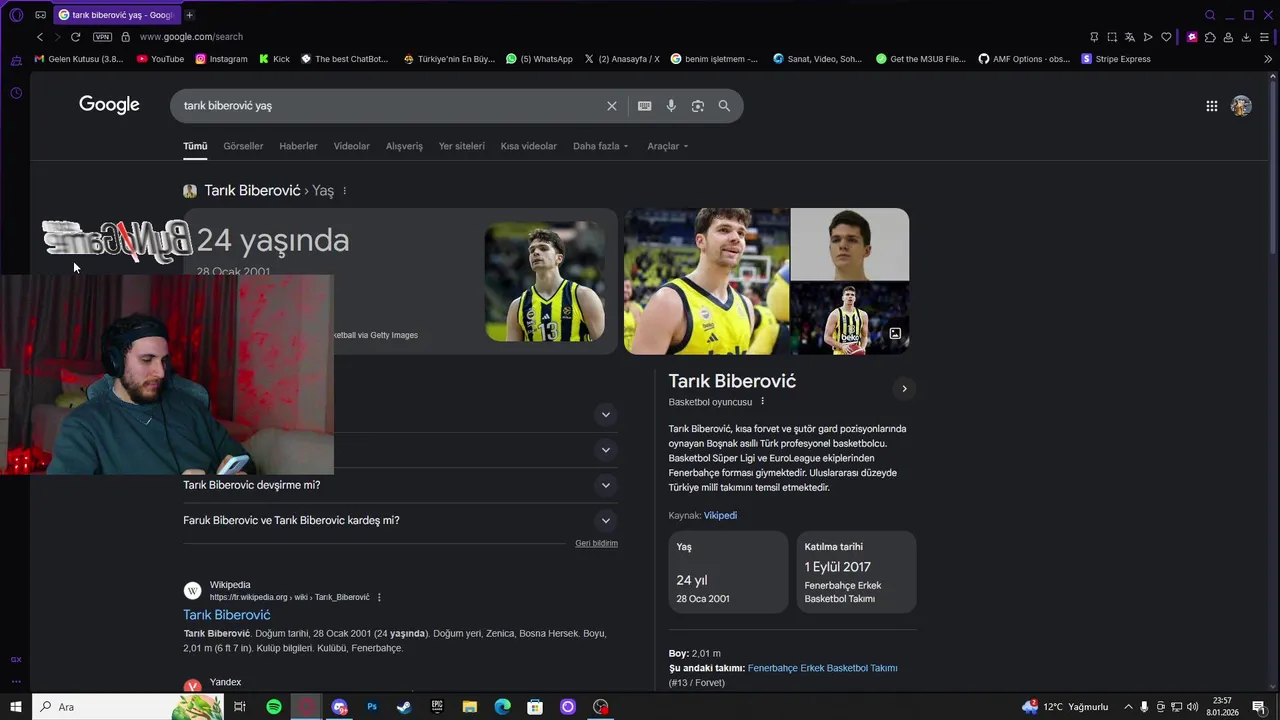Switch to the Alışveriş tab
The width and height of the screenshot is (1280, 720).
click(x=404, y=146)
